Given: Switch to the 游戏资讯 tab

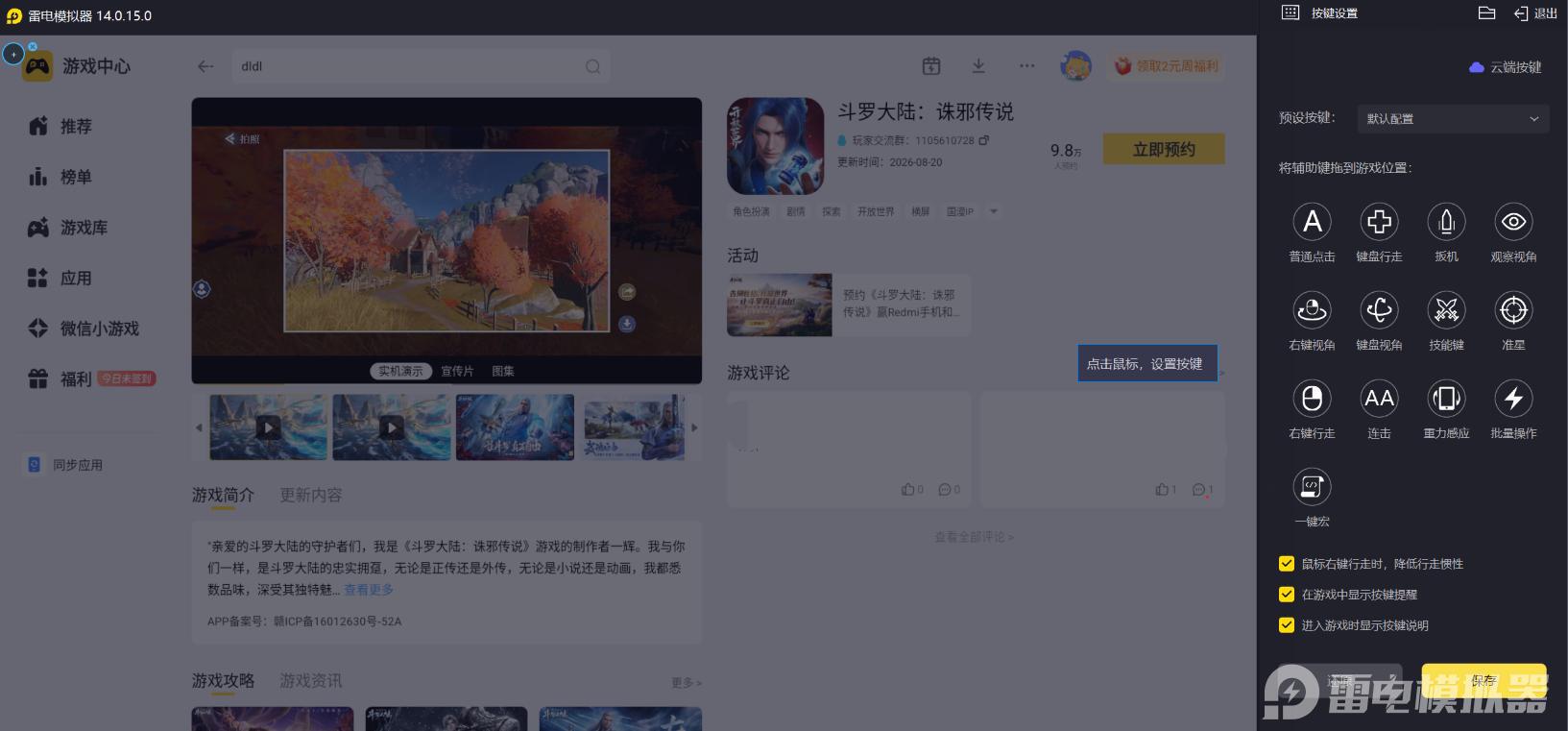Looking at the screenshot, I should 311,681.
